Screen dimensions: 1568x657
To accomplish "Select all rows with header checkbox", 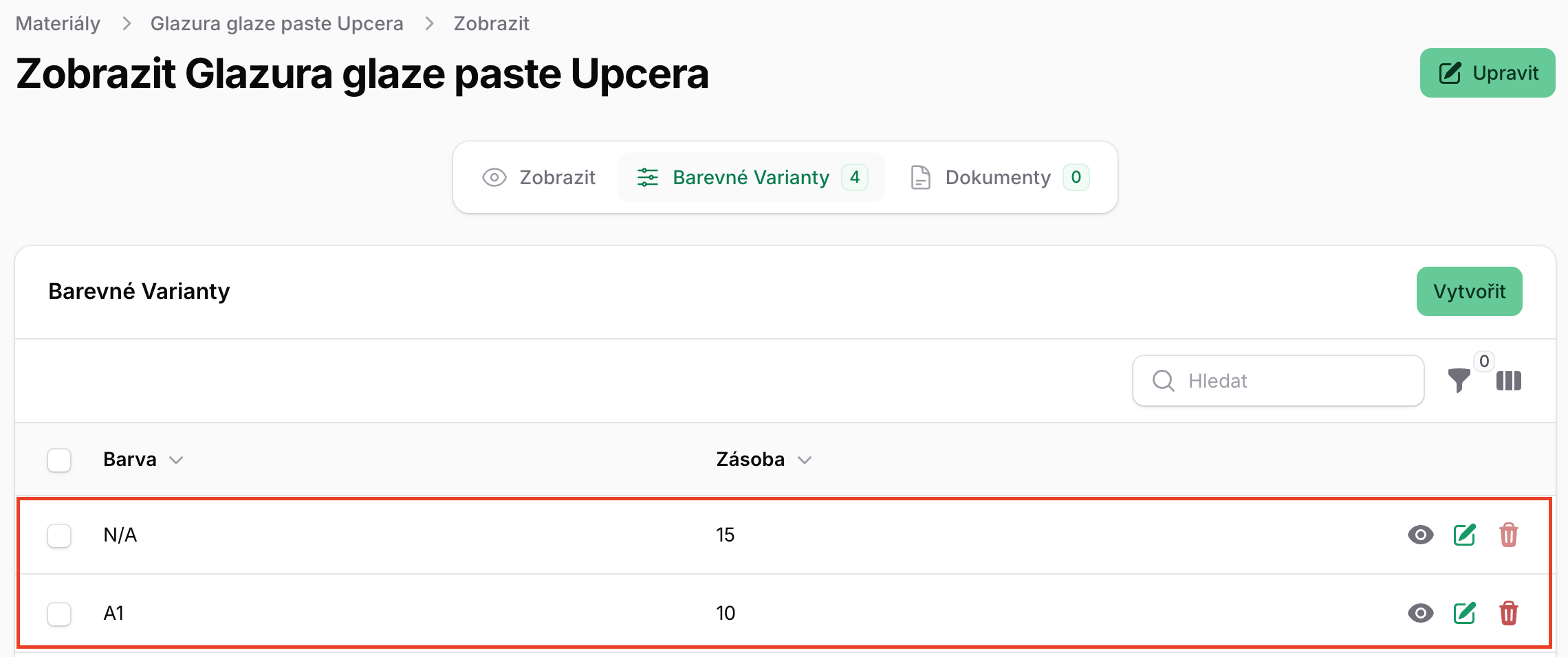I will 59,460.
